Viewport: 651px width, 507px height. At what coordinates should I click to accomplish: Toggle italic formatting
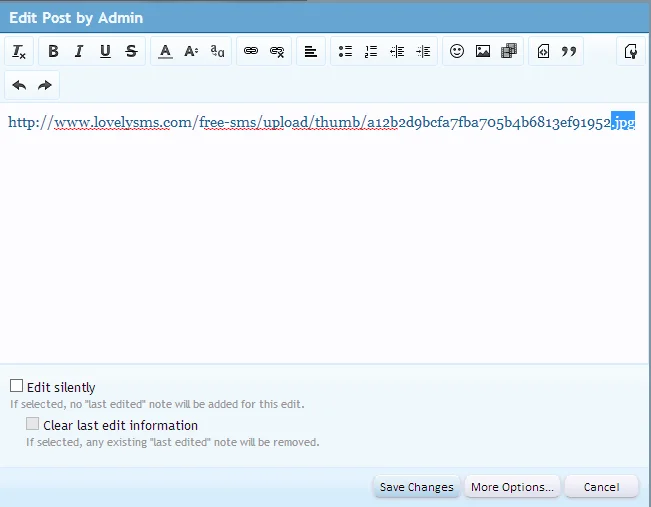click(x=79, y=52)
